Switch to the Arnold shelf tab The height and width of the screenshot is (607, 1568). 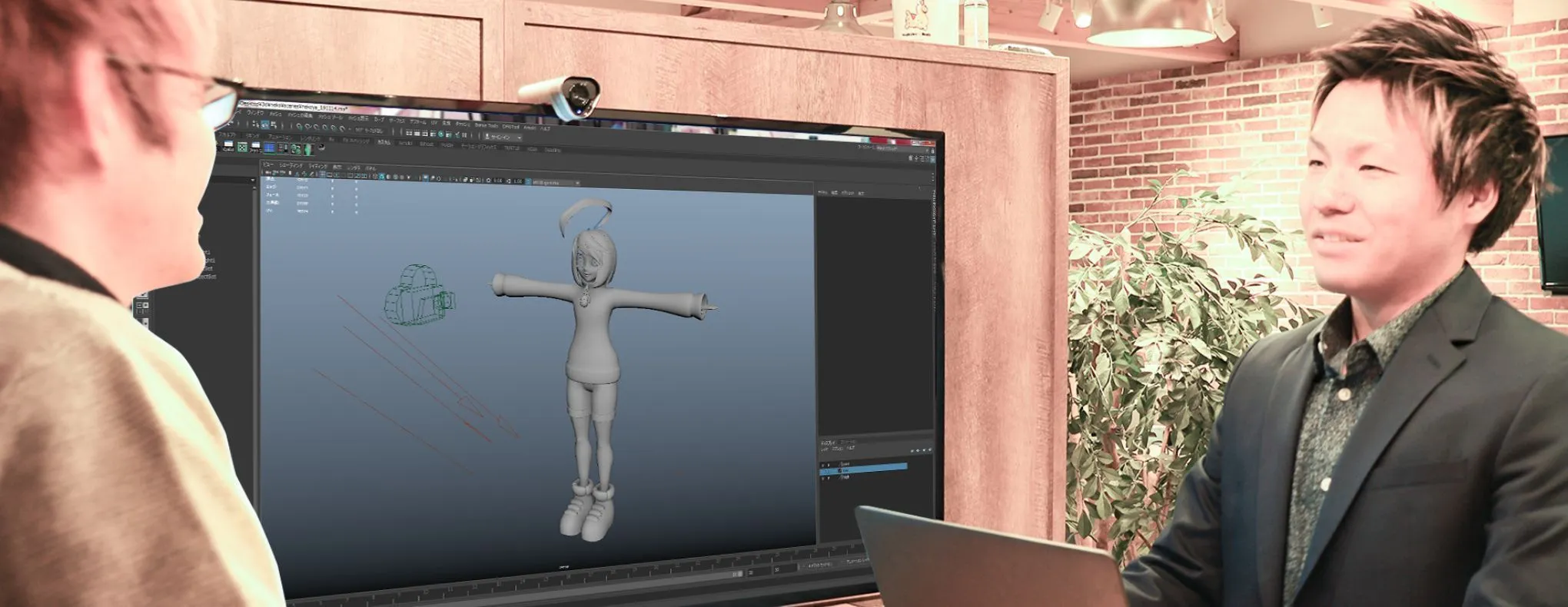(x=405, y=143)
